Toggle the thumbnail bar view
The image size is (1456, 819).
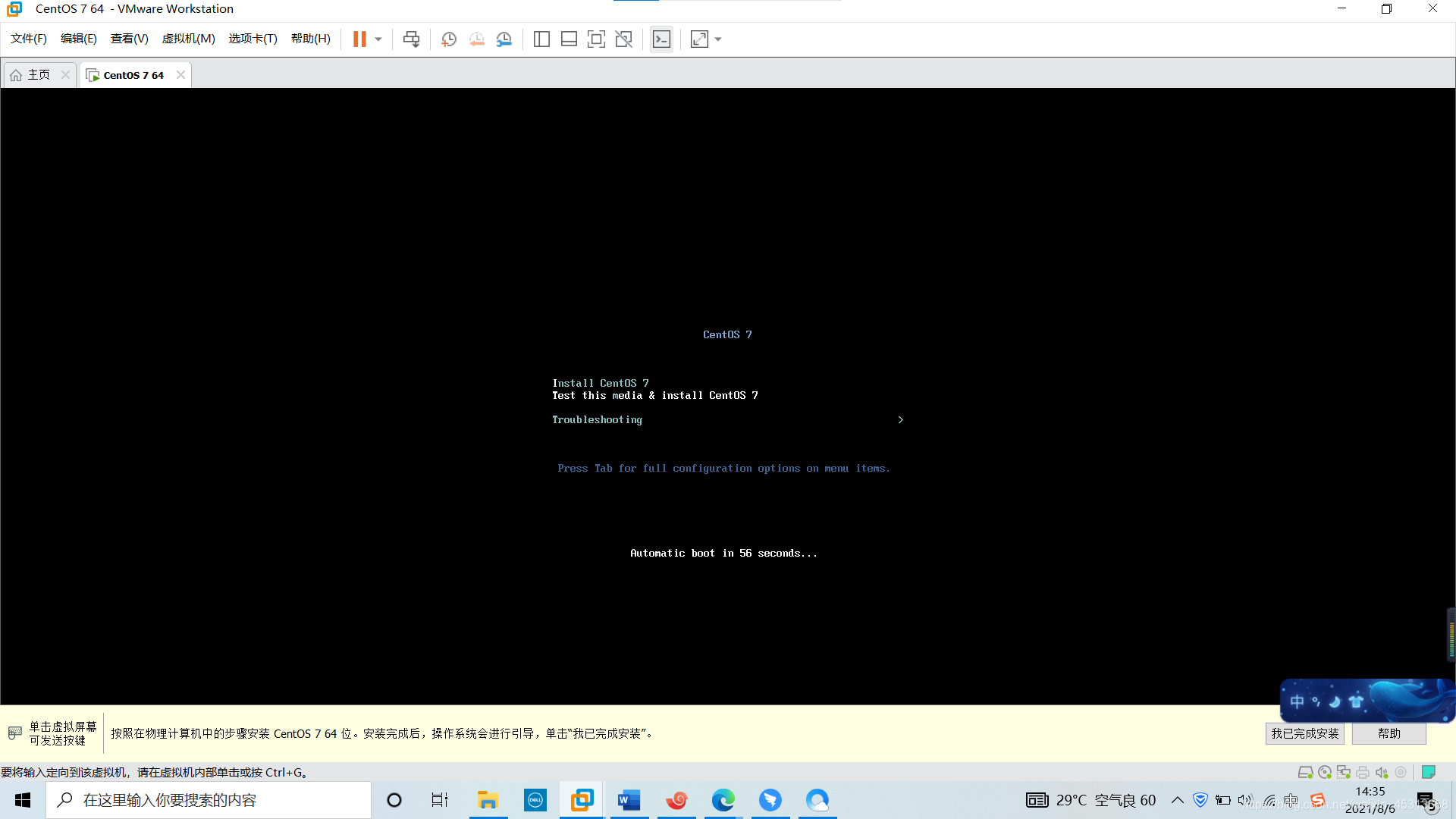click(569, 39)
